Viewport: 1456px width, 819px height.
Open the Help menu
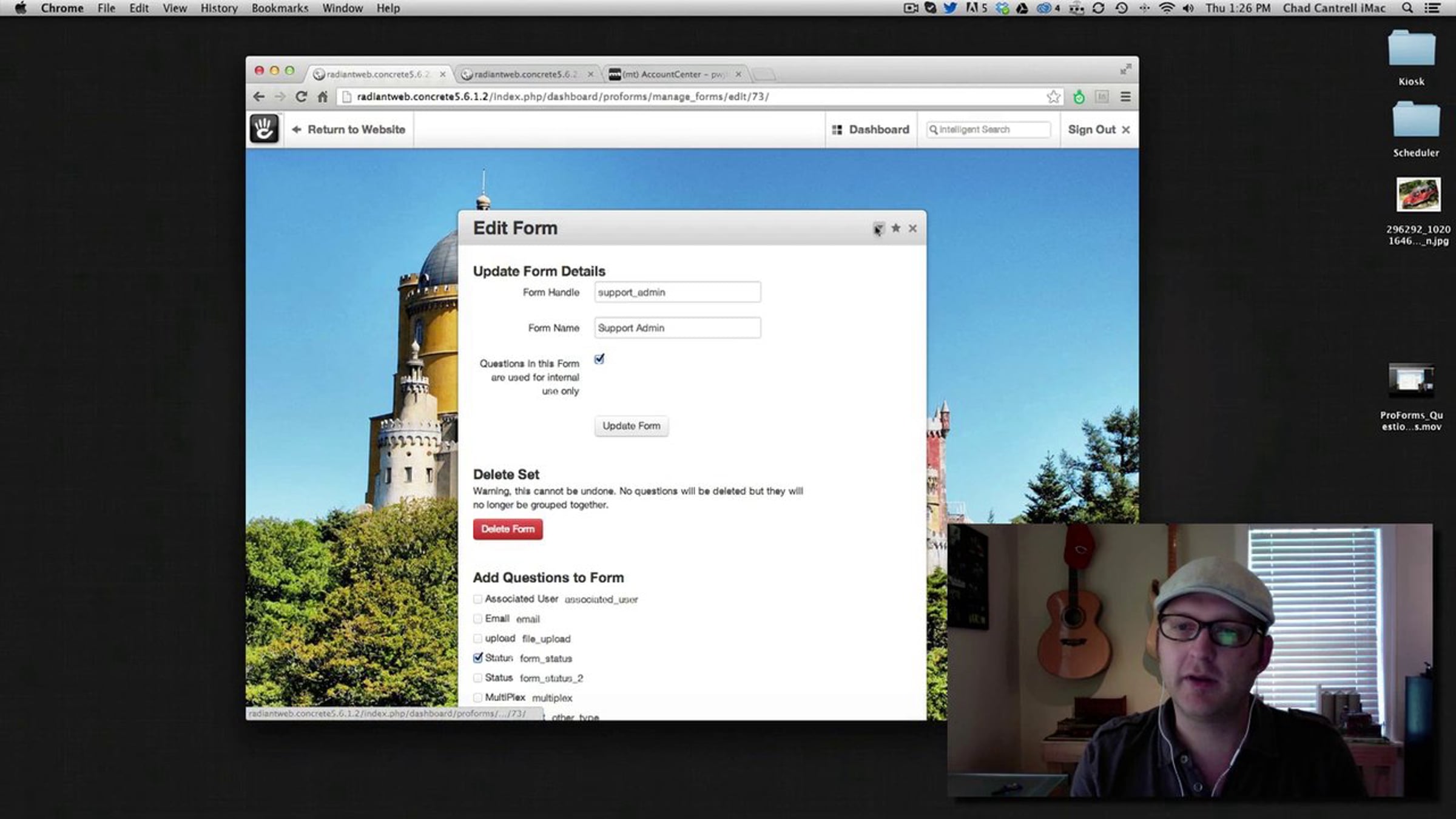click(388, 8)
